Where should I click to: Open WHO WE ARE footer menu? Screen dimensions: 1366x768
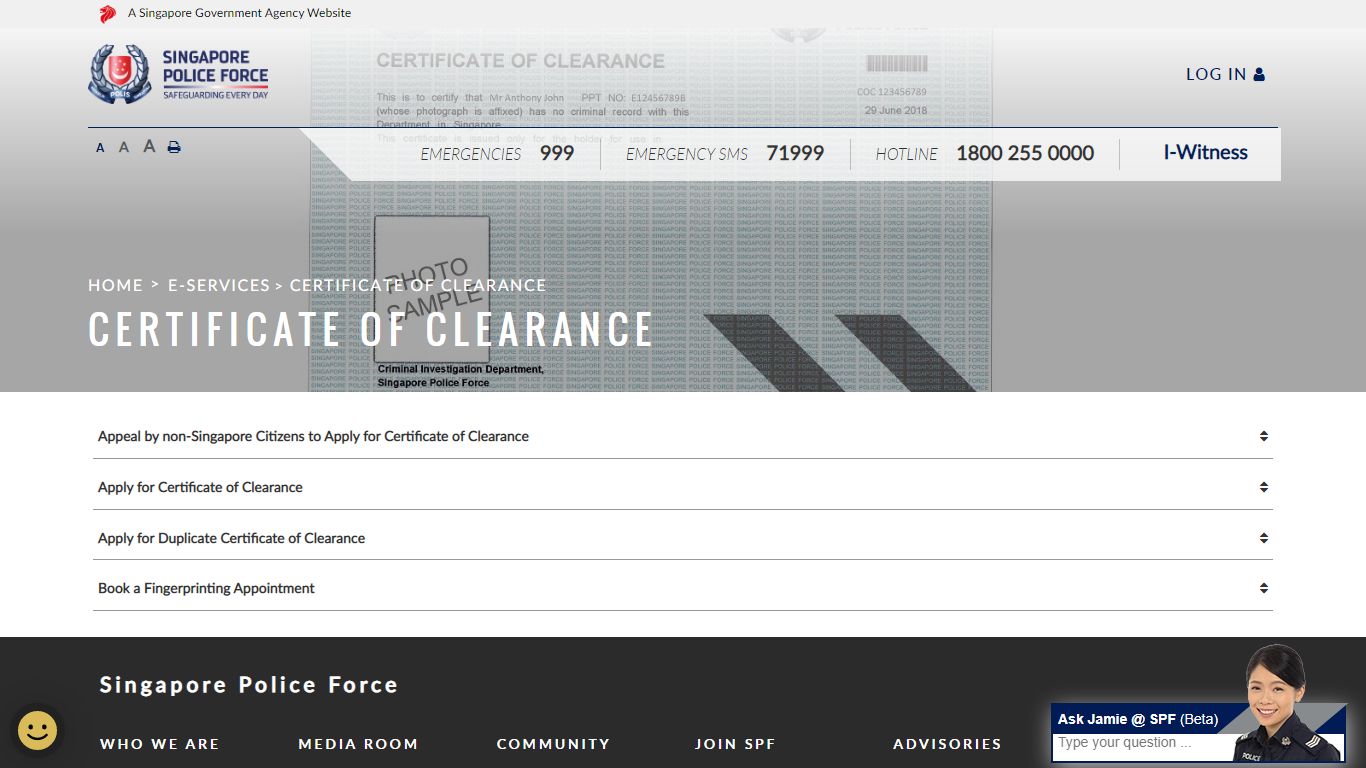pyautogui.click(x=159, y=744)
